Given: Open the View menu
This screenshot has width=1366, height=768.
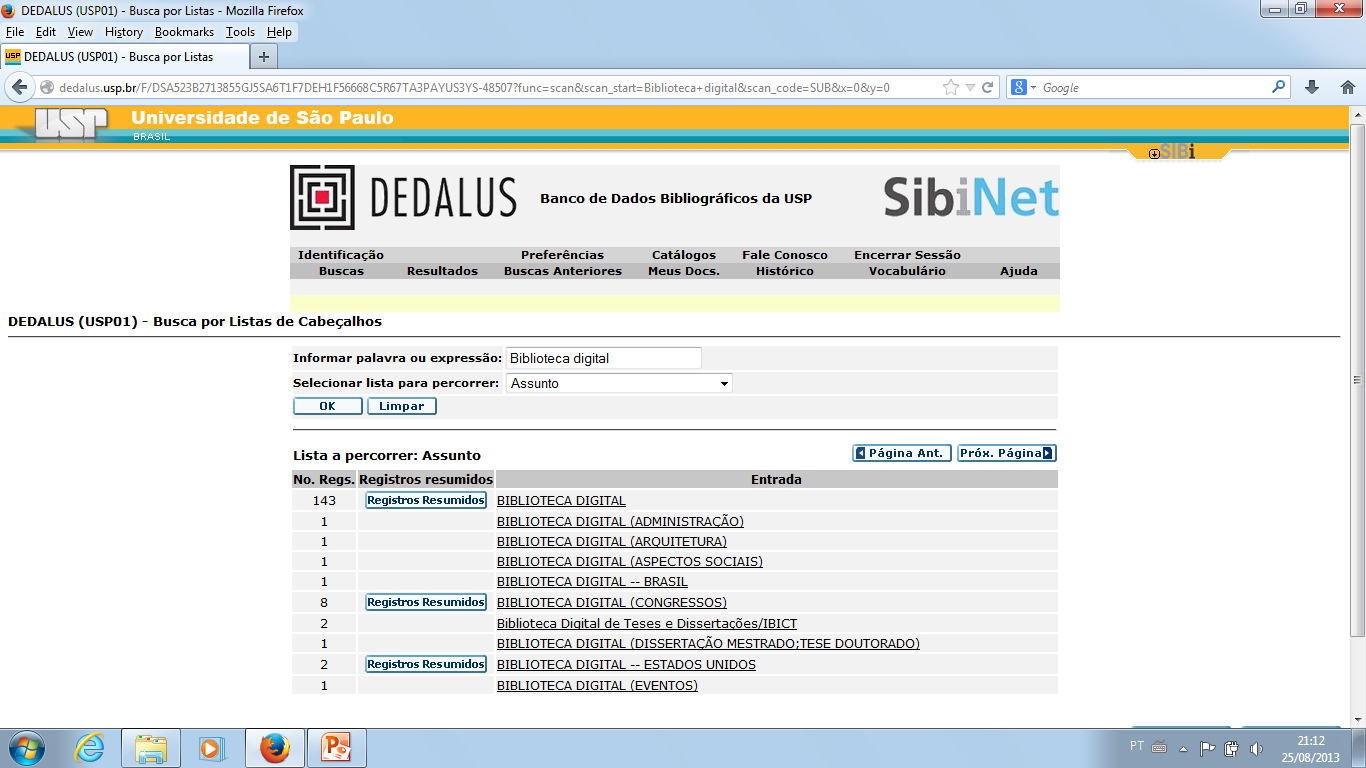Looking at the screenshot, I should [80, 32].
